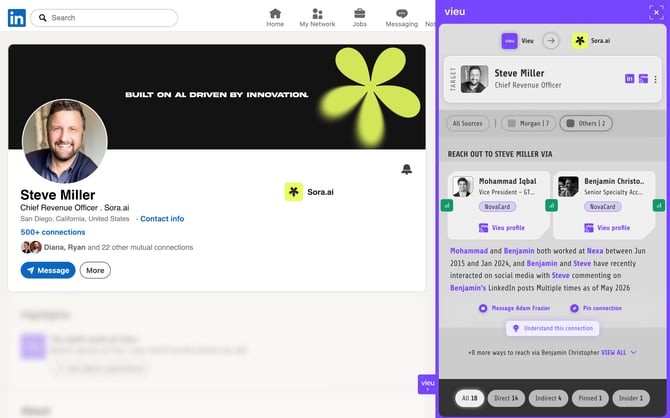
Task: Open three-dot menu on target card
Action: click(x=655, y=79)
